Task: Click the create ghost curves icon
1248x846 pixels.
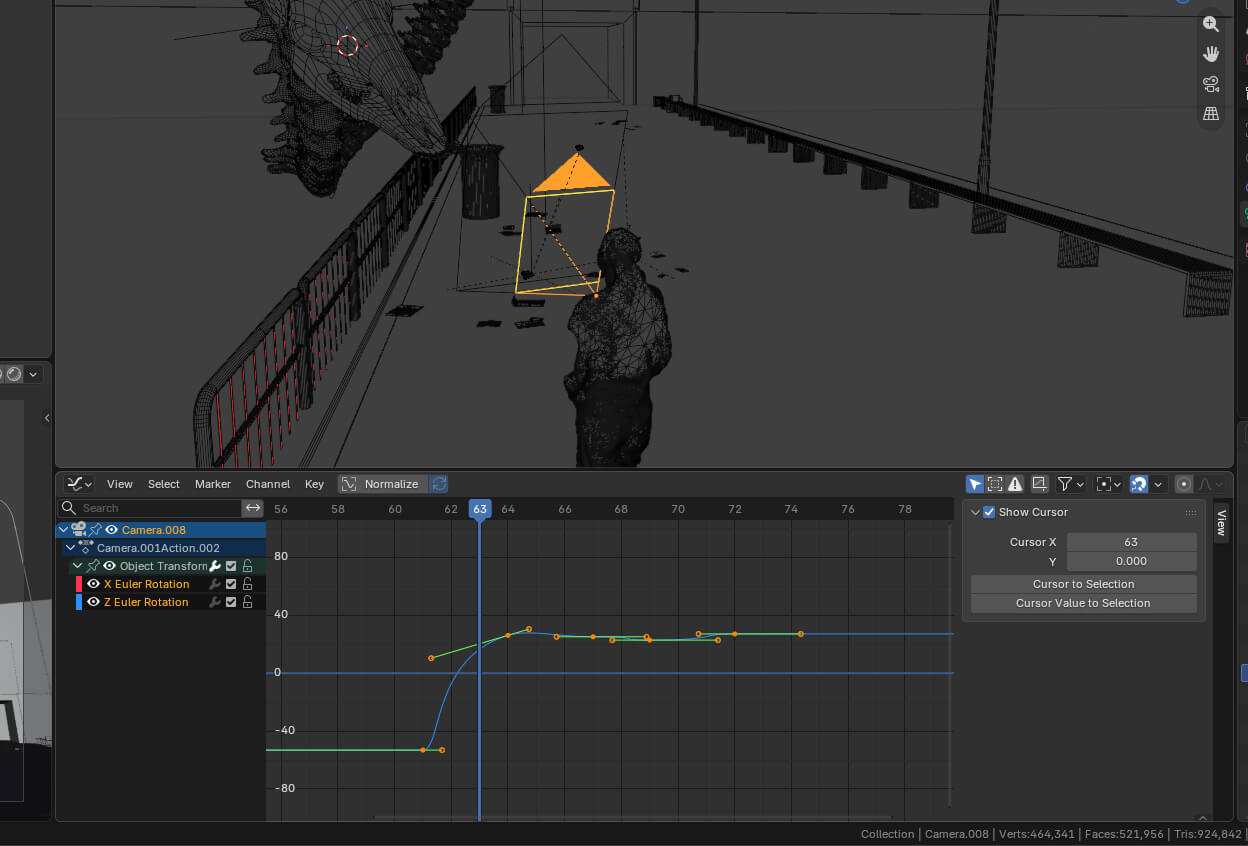Action: (x=1039, y=484)
